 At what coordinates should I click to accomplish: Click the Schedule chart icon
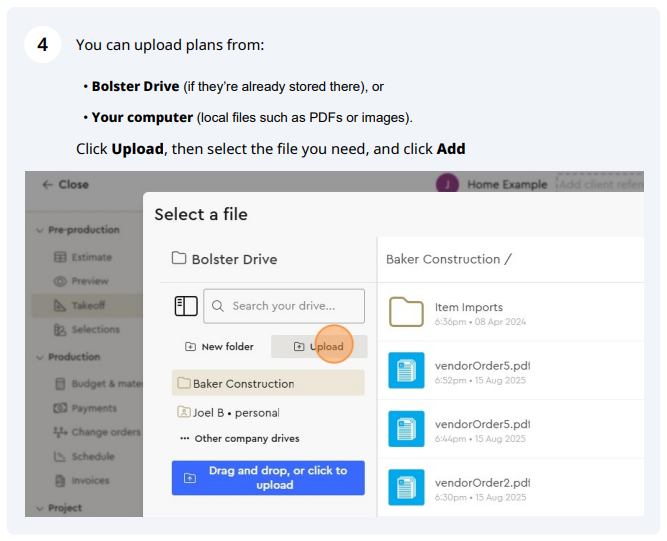[60, 456]
